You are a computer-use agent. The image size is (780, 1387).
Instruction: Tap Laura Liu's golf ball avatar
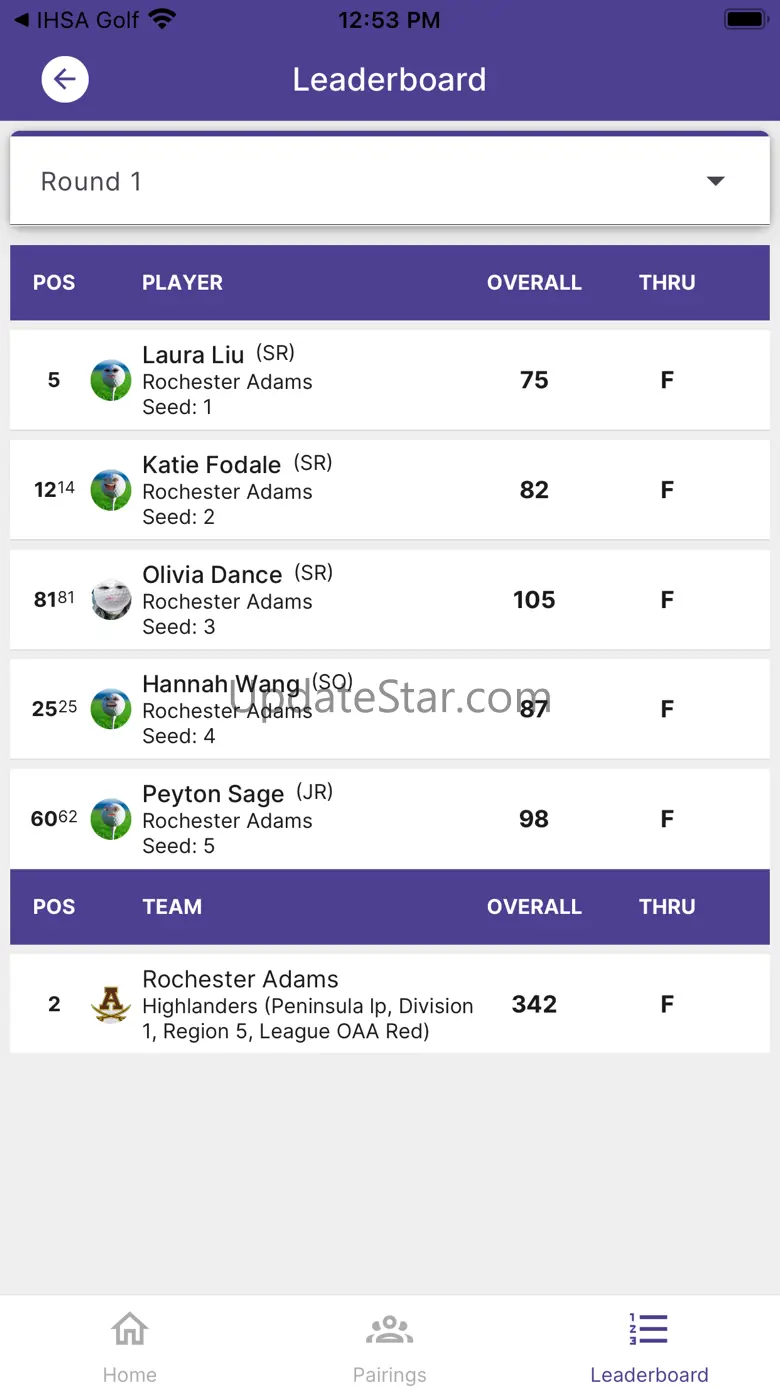coord(111,380)
